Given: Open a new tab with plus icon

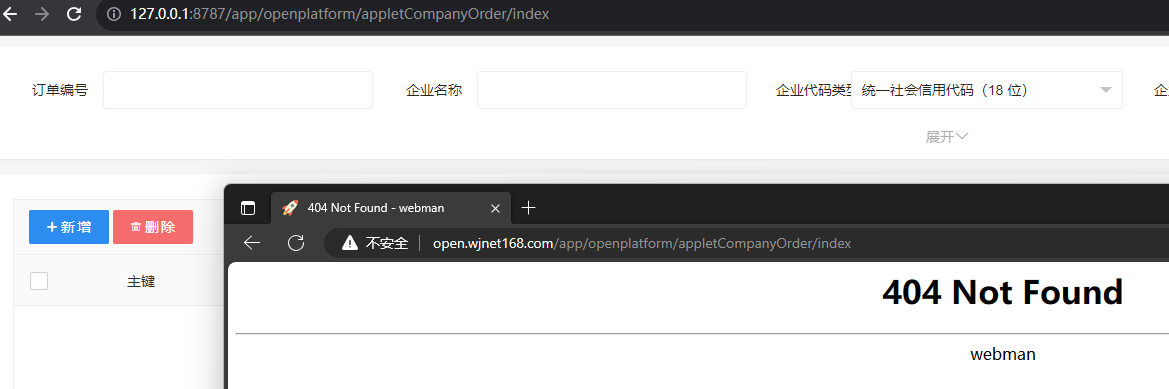Looking at the screenshot, I should tap(528, 208).
